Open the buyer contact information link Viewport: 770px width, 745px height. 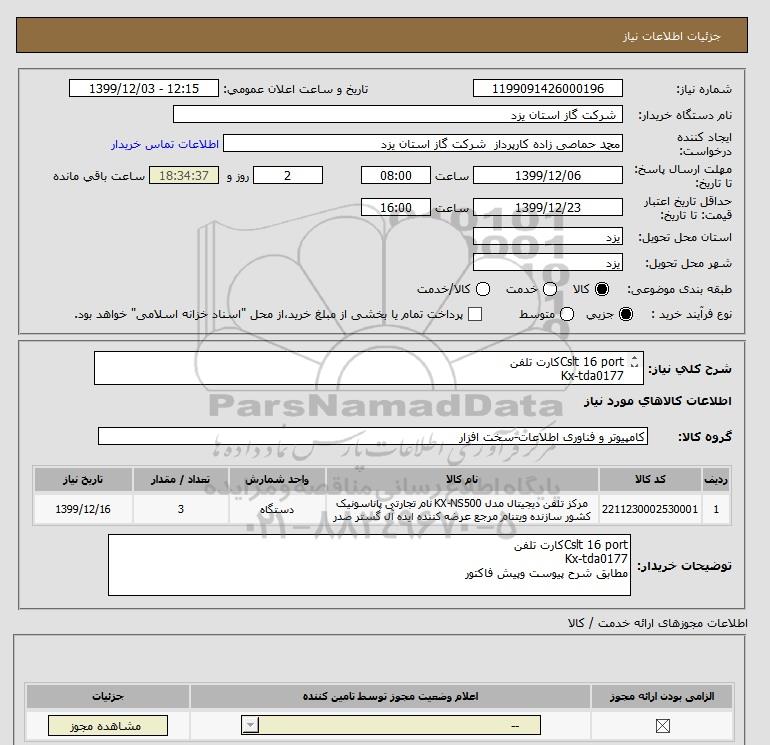click(165, 144)
